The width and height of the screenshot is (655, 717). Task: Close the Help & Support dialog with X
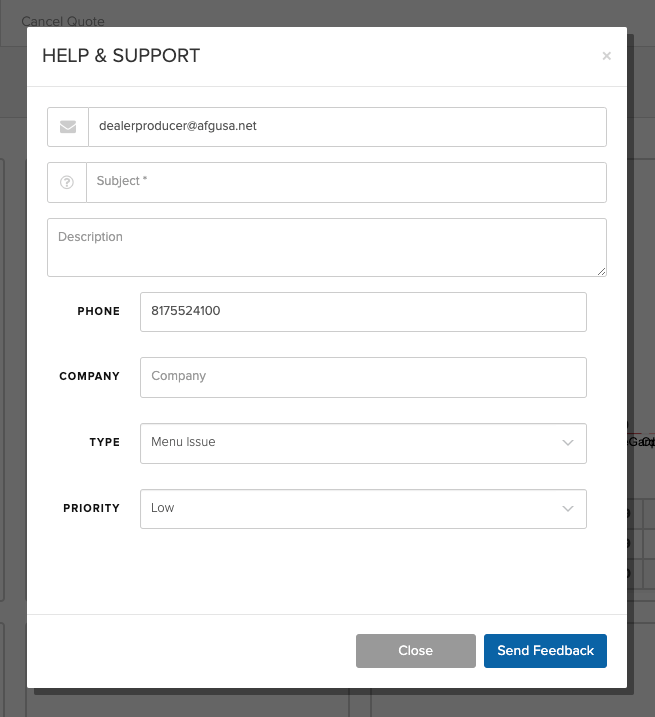(x=607, y=56)
